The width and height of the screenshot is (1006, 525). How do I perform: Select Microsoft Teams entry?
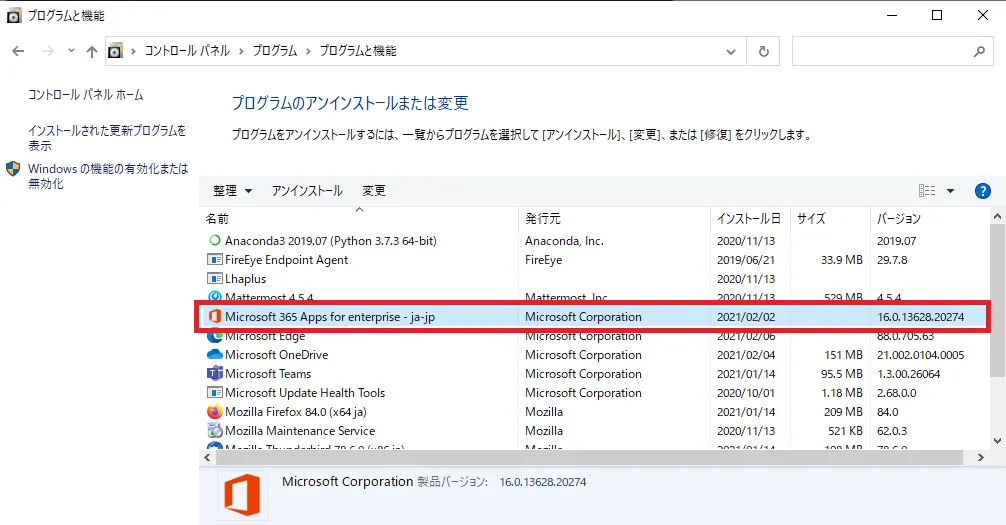(268, 374)
